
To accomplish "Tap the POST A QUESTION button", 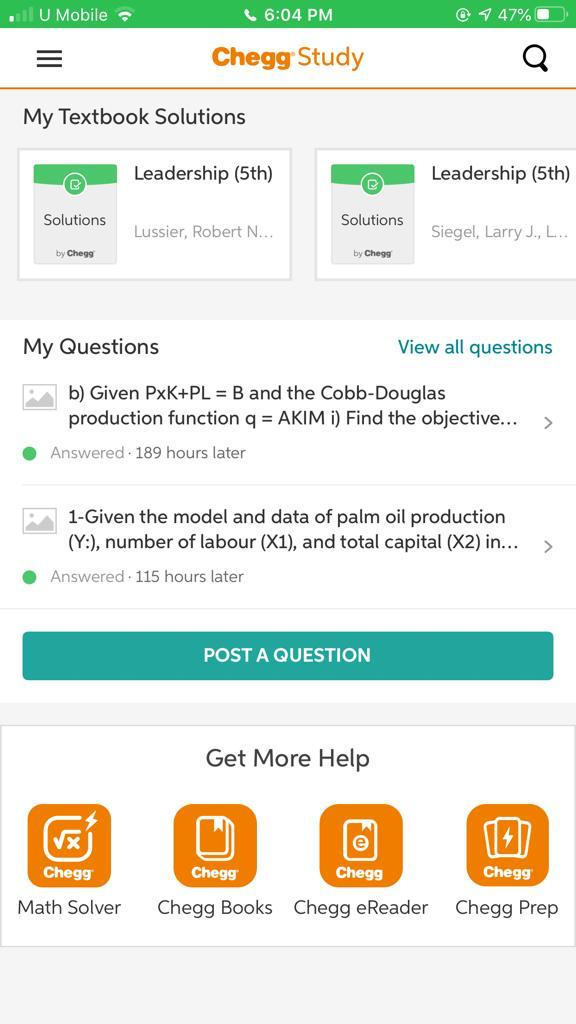I will (x=288, y=656).
